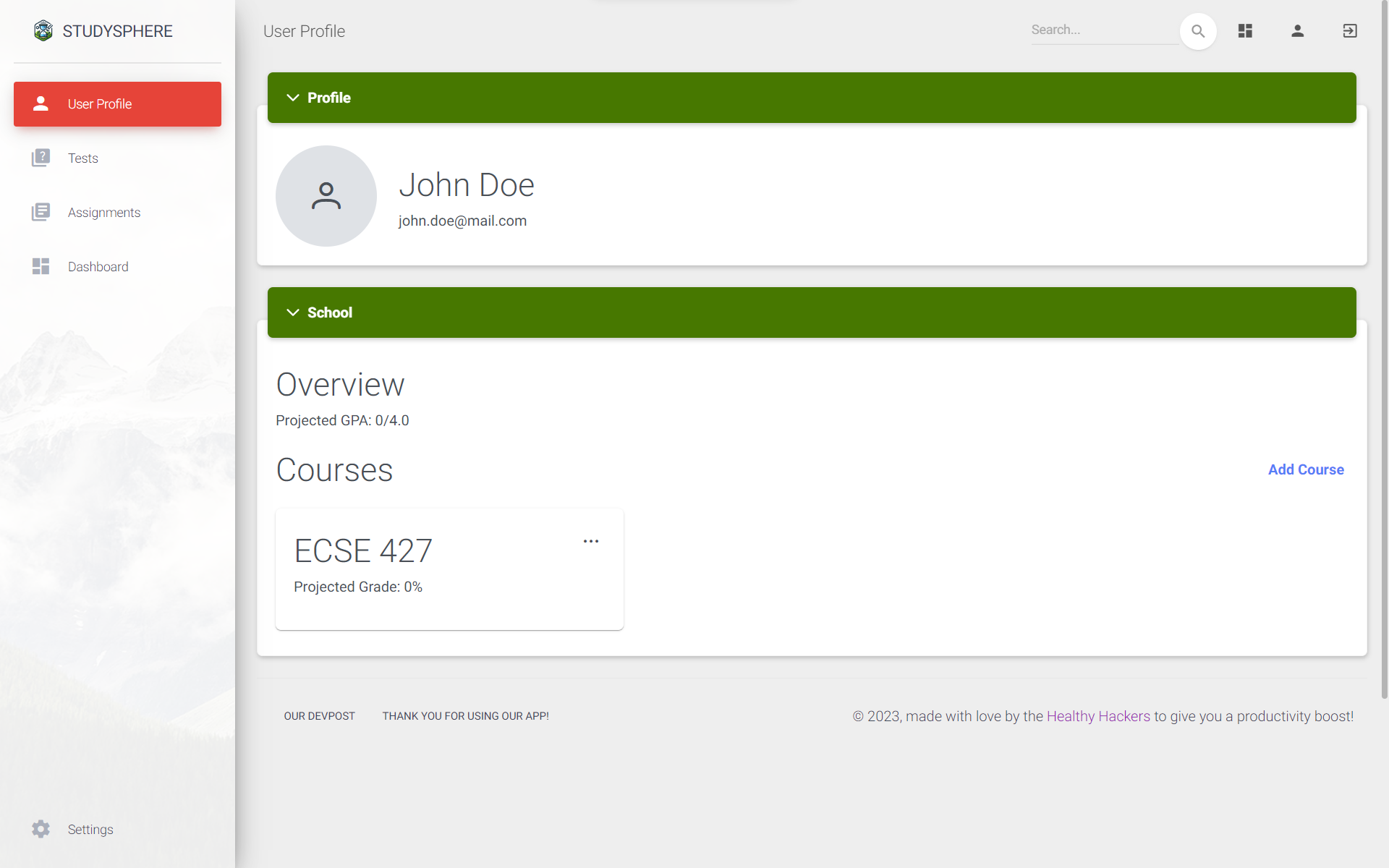
Task: Click the Tests quiz icon in sidebar
Action: [x=41, y=158]
